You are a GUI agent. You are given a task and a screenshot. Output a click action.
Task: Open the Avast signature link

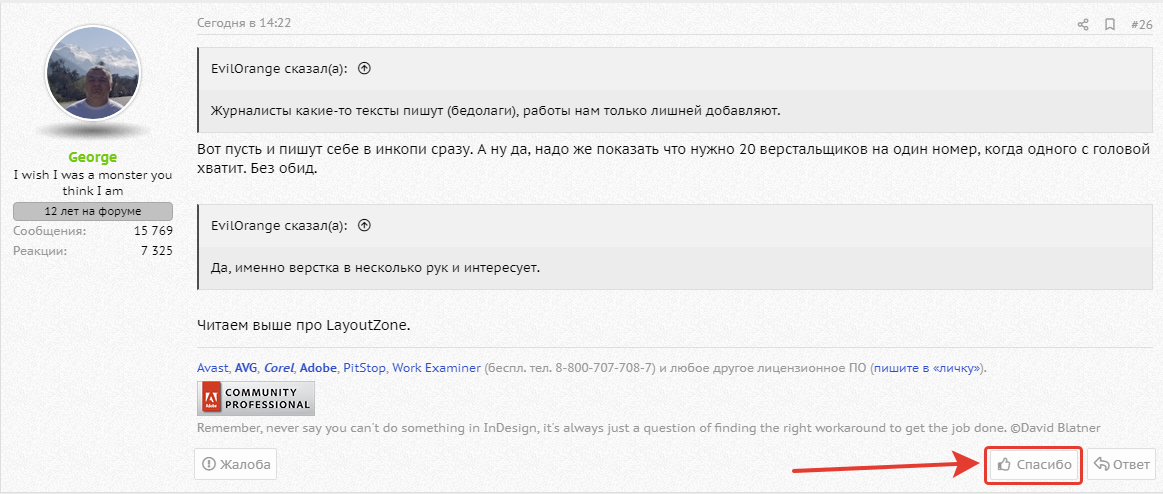[x=213, y=368]
